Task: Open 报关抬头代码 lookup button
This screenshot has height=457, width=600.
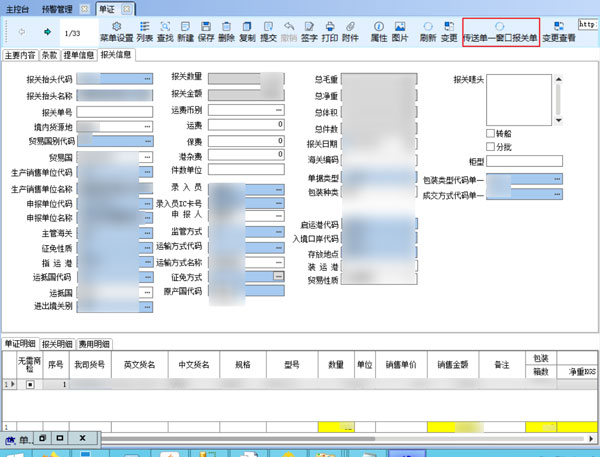Action: (147, 78)
